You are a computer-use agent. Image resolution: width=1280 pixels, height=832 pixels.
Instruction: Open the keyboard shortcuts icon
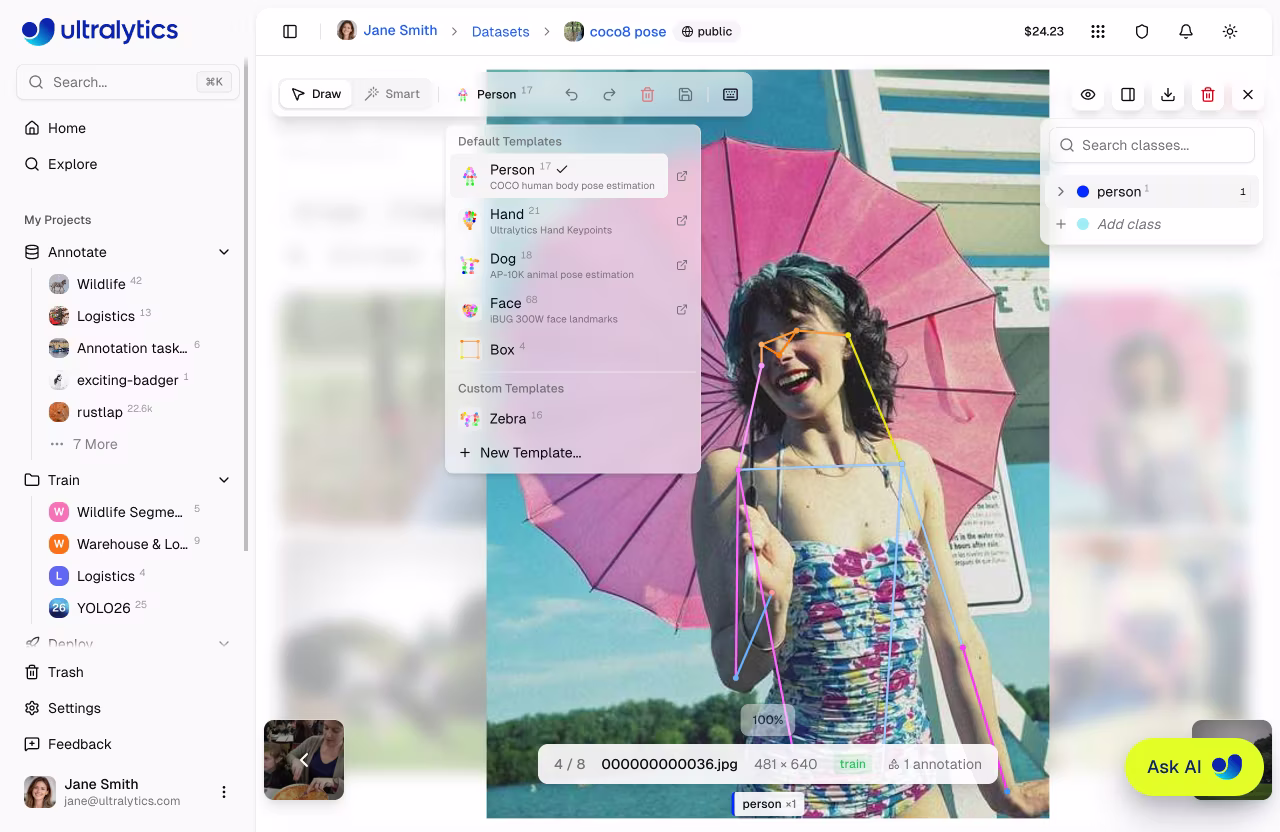point(730,94)
